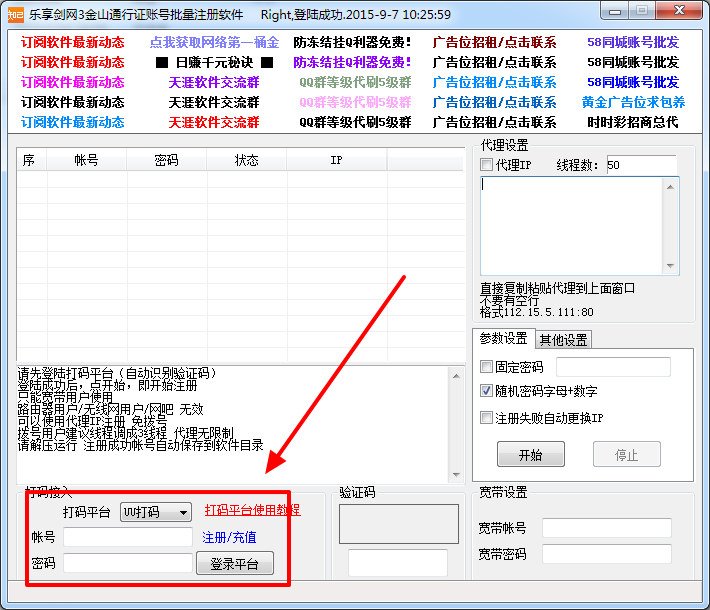Focus the 线程数 input field
Image resolution: width=710 pixels, height=610 pixels.
pos(641,165)
